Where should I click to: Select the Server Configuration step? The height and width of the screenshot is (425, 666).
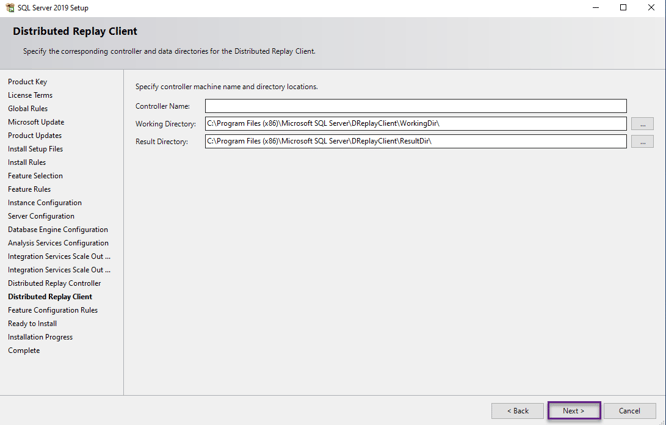(41, 216)
